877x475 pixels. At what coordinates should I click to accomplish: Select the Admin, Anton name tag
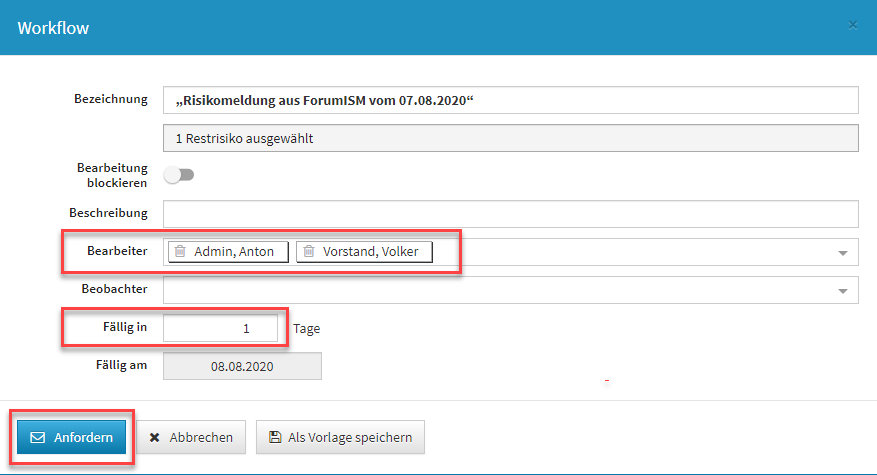point(235,252)
